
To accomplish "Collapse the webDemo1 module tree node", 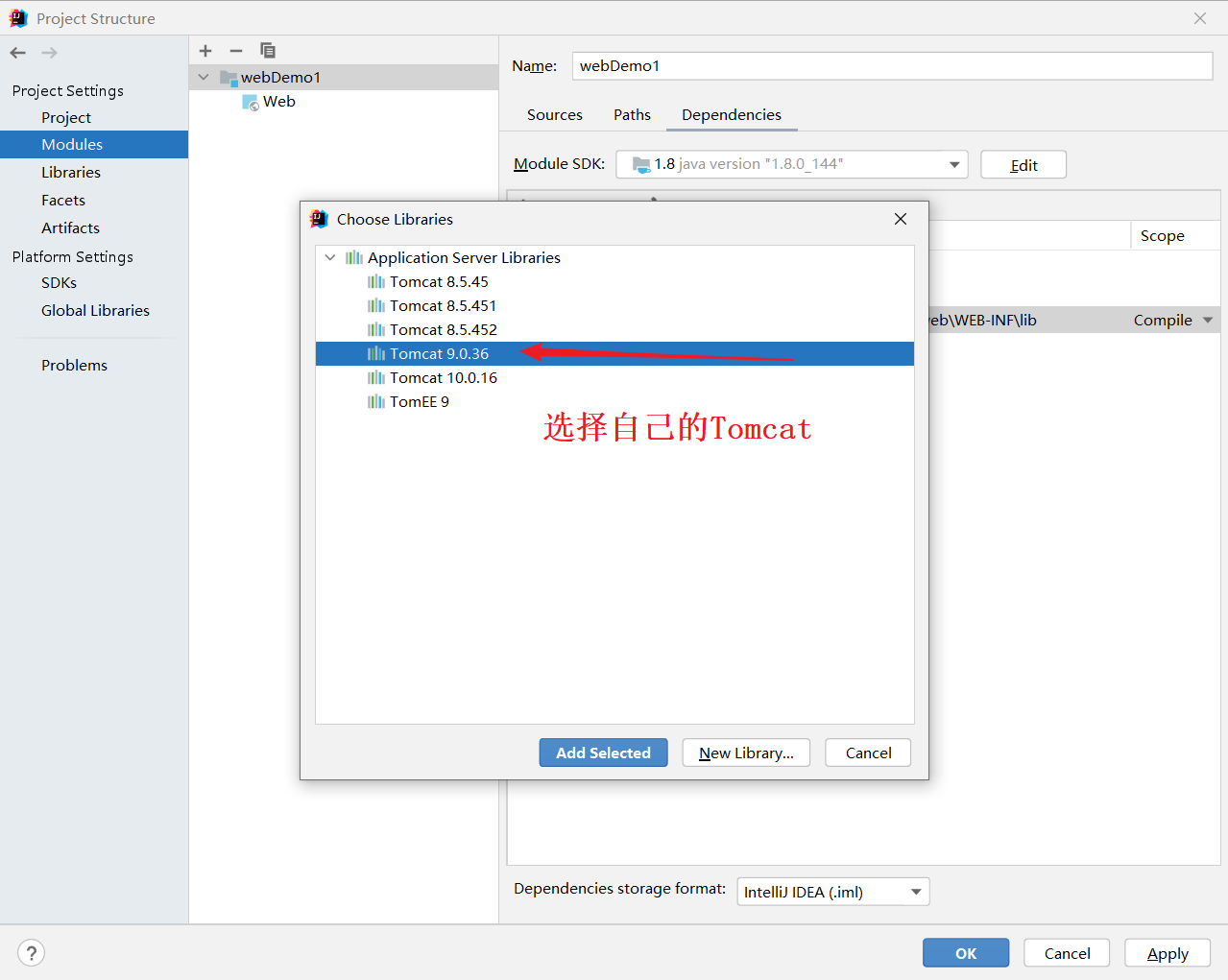I will [x=204, y=78].
